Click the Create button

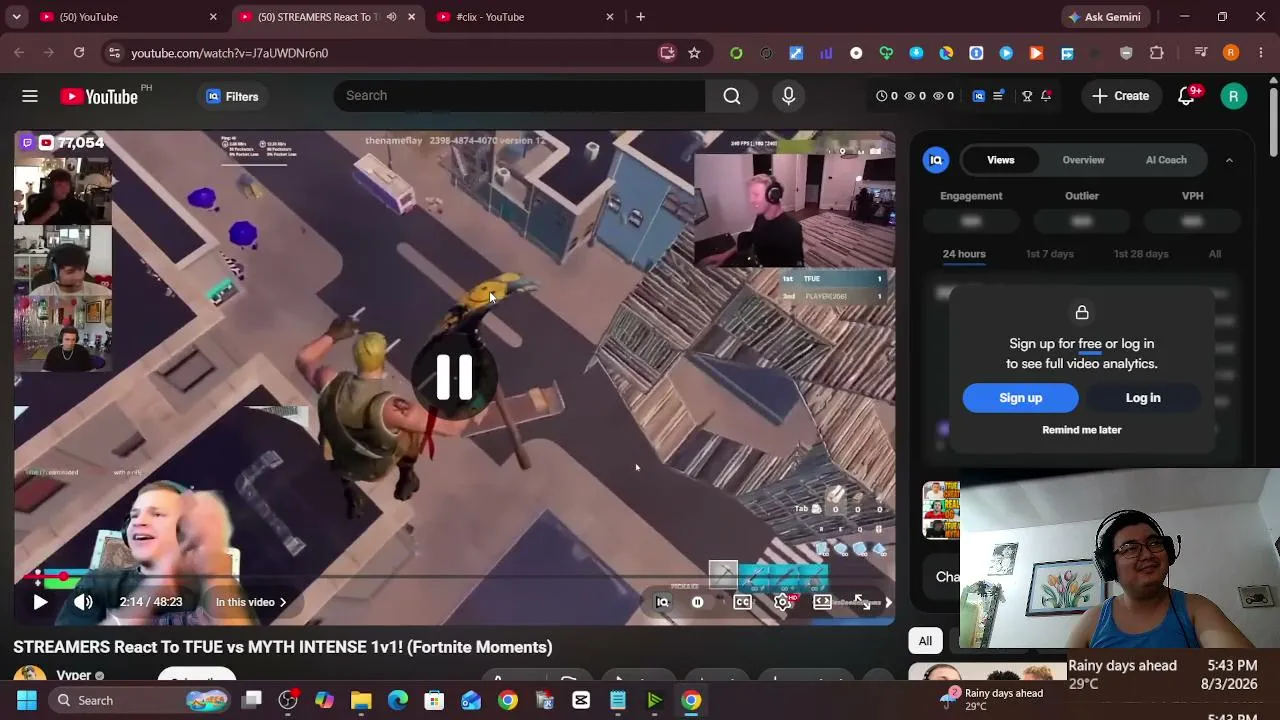click(x=1121, y=96)
